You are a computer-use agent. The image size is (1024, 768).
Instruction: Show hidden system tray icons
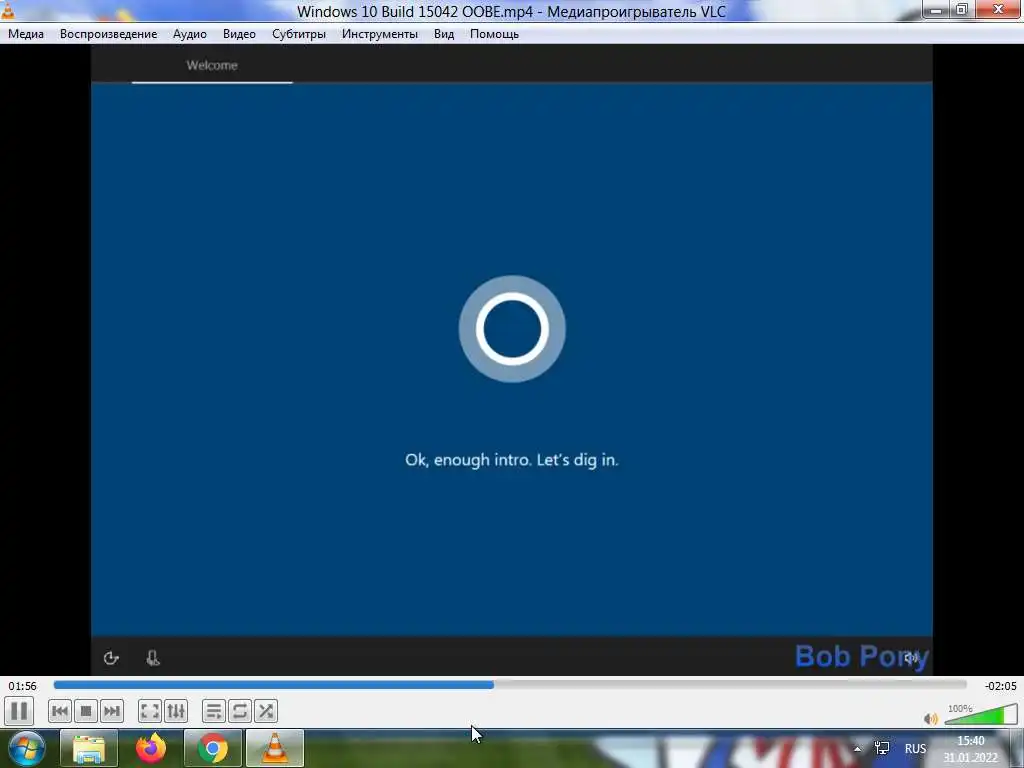point(857,749)
